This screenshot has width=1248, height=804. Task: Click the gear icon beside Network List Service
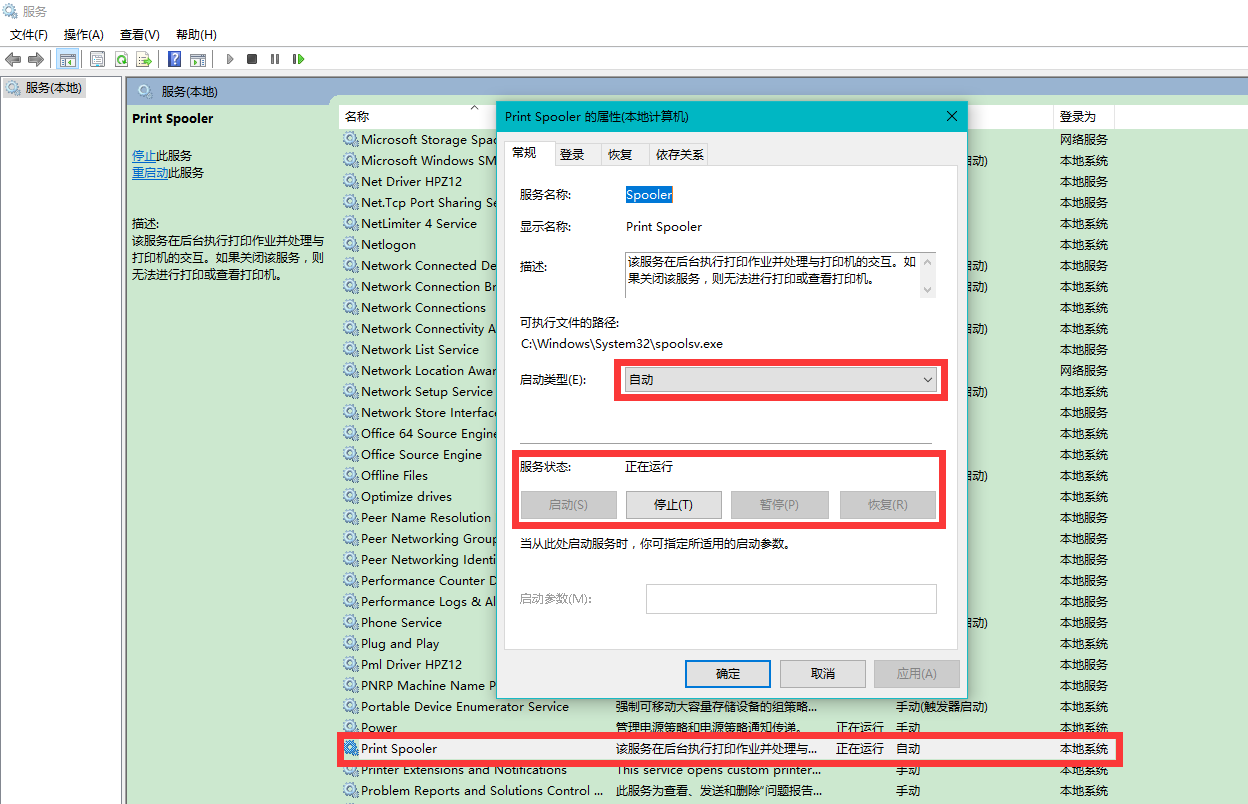(351, 349)
